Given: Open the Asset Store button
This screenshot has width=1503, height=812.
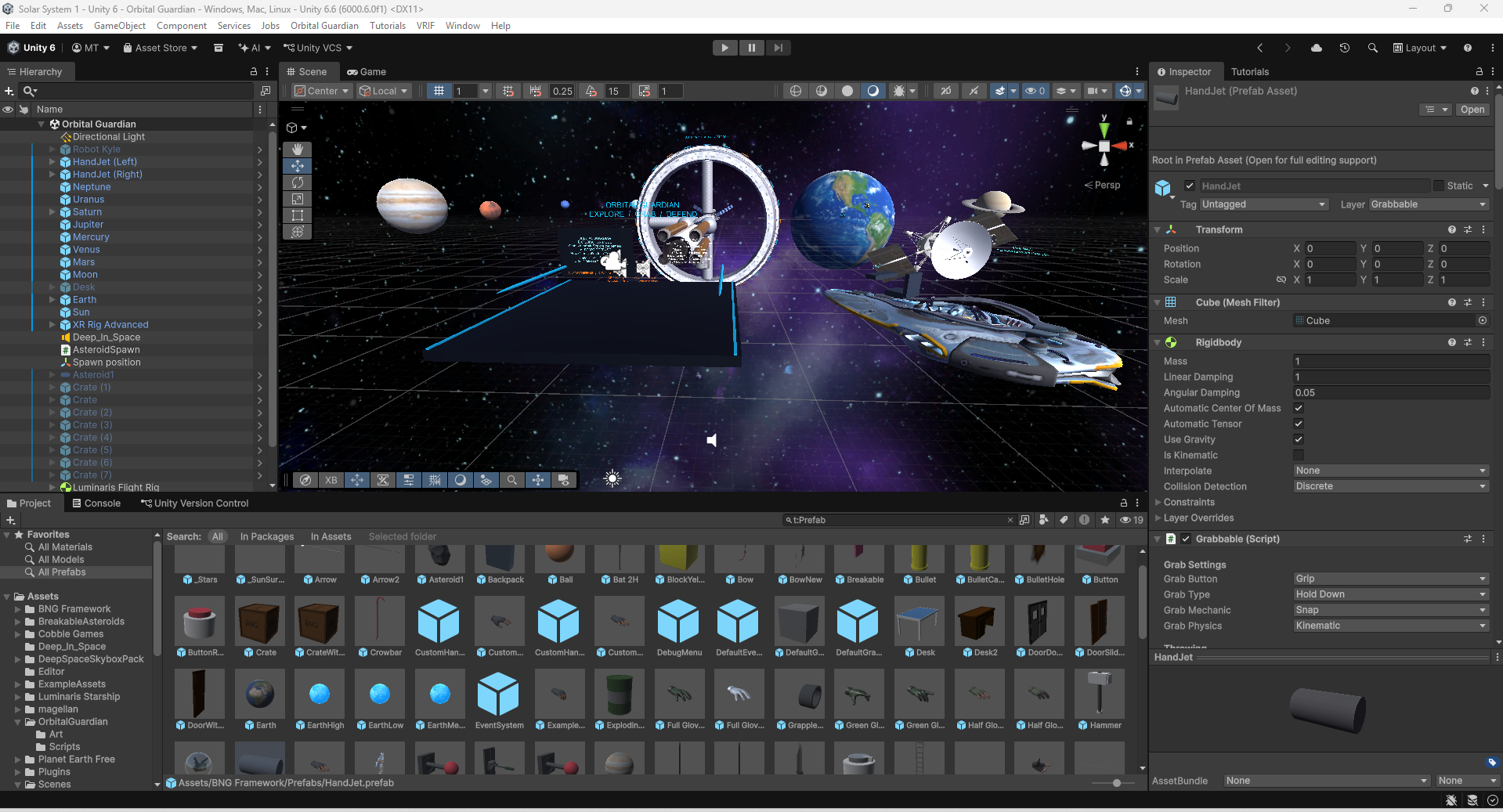Looking at the screenshot, I should point(161,48).
